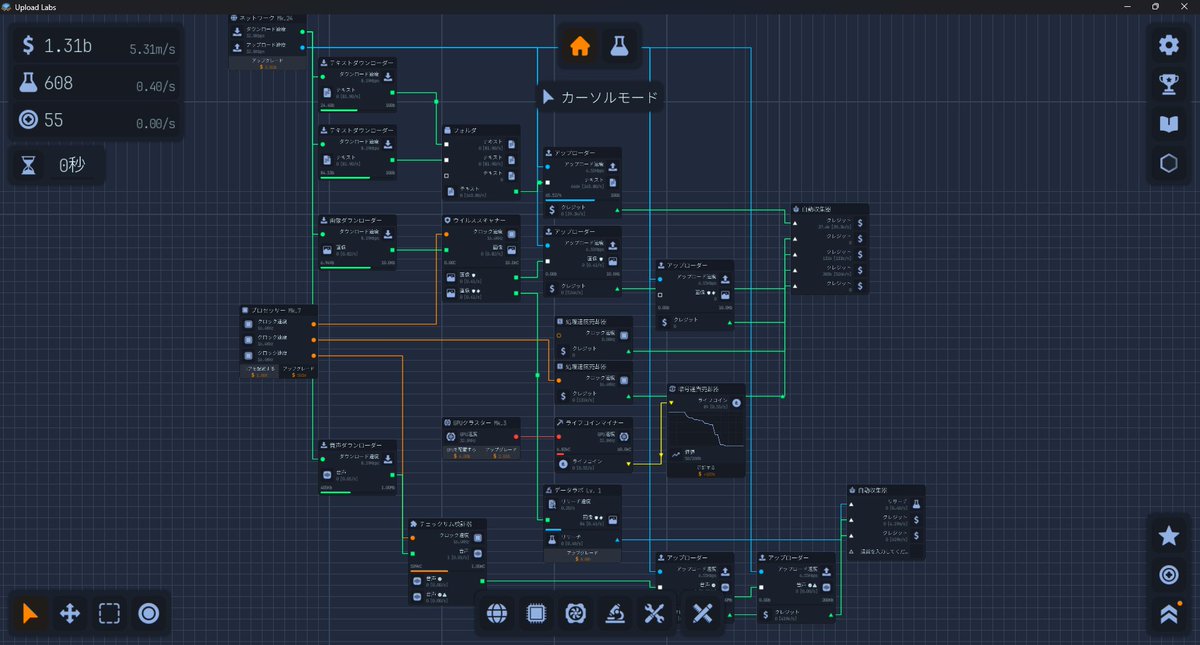The width and height of the screenshot is (1200, 645).
Task: Click green download speed port on ネットワーク node
Action: tap(302, 33)
